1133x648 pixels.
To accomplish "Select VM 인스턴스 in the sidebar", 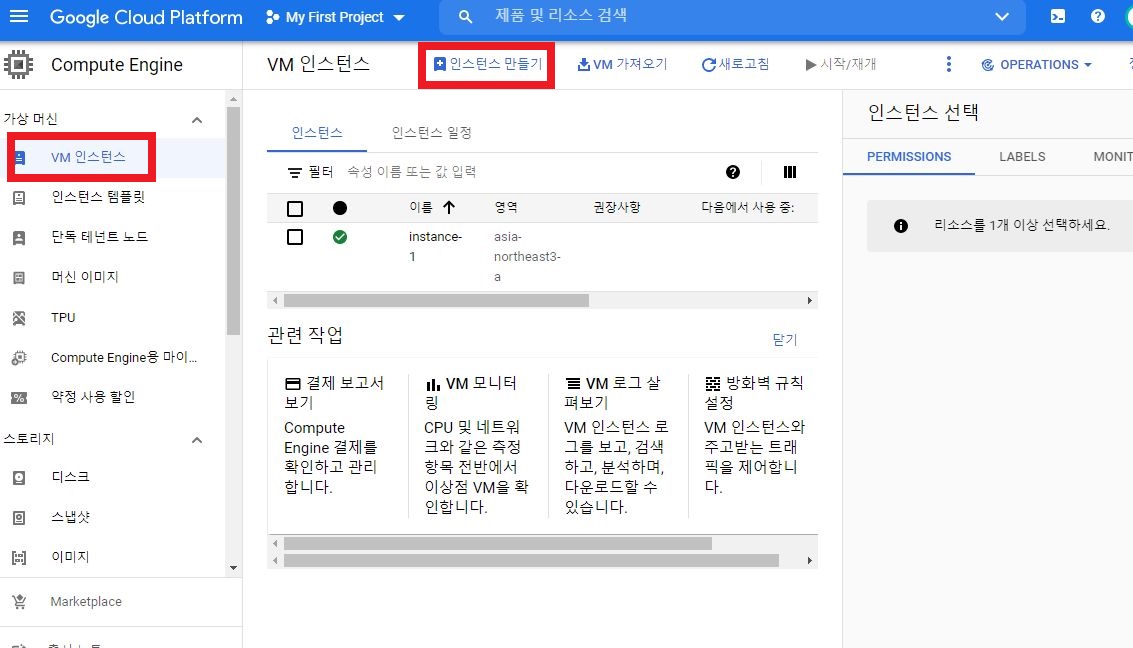I will 88,157.
